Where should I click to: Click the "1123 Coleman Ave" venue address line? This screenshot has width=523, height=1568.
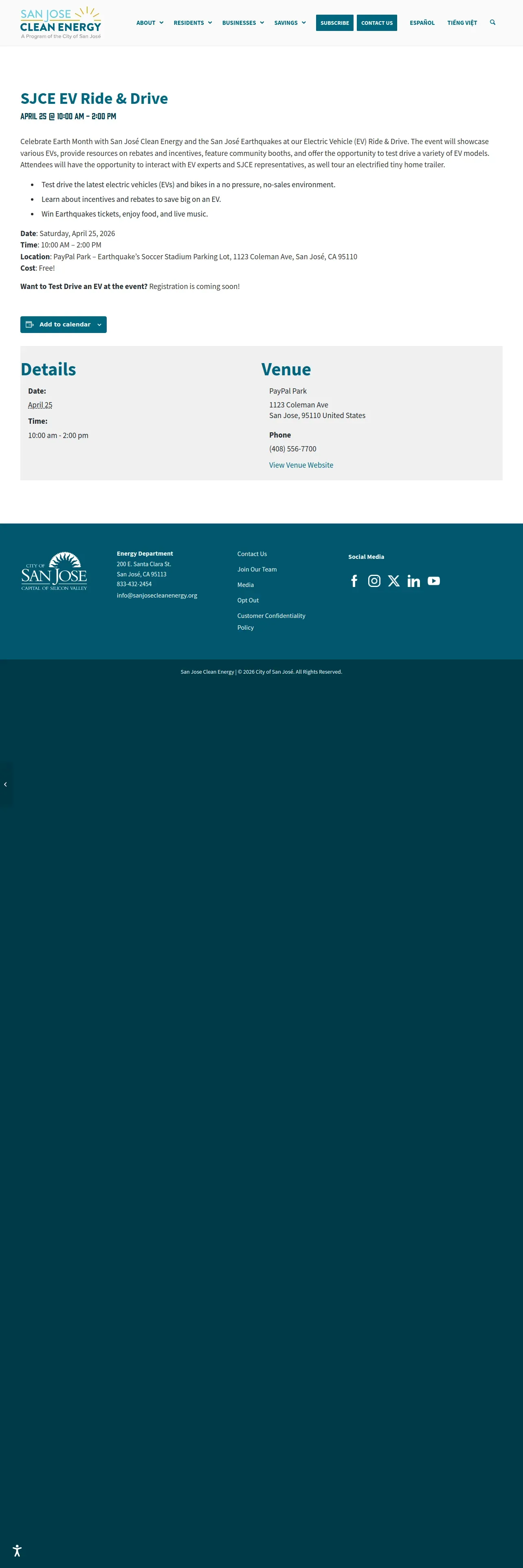(298, 405)
